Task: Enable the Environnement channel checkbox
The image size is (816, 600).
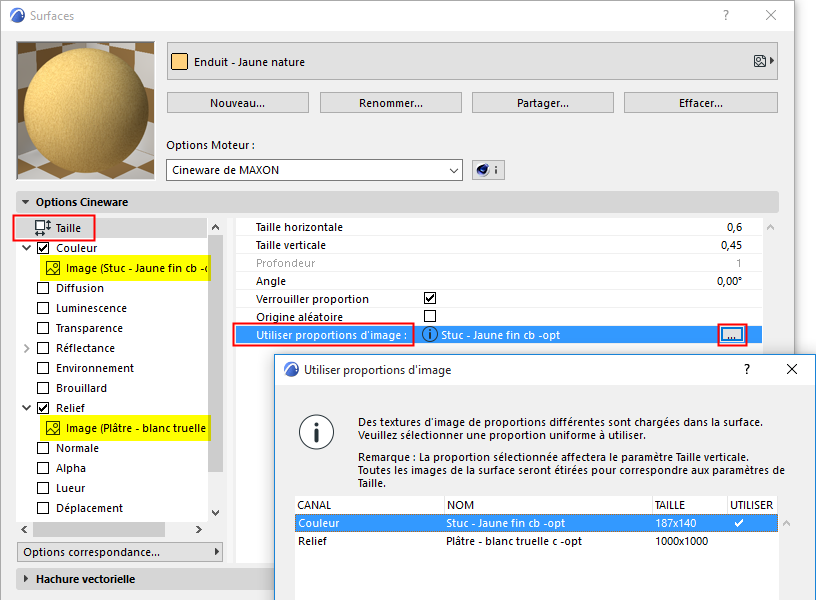Action: (43, 368)
